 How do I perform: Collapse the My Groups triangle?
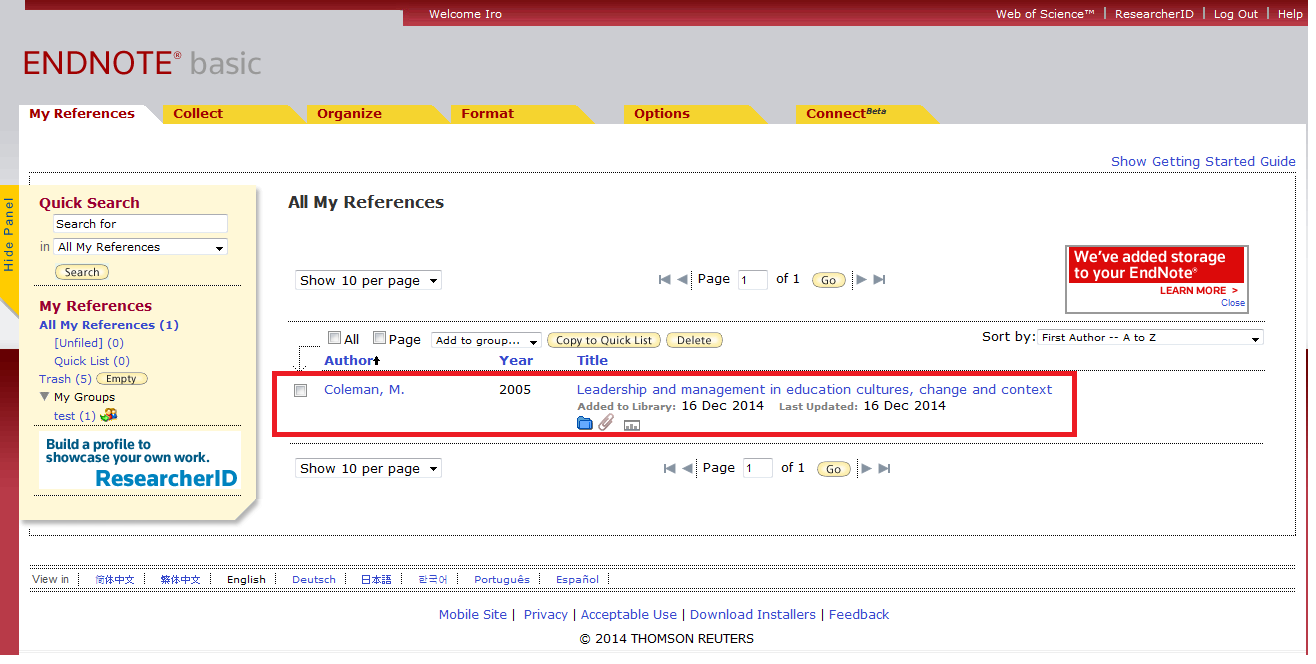[44, 397]
